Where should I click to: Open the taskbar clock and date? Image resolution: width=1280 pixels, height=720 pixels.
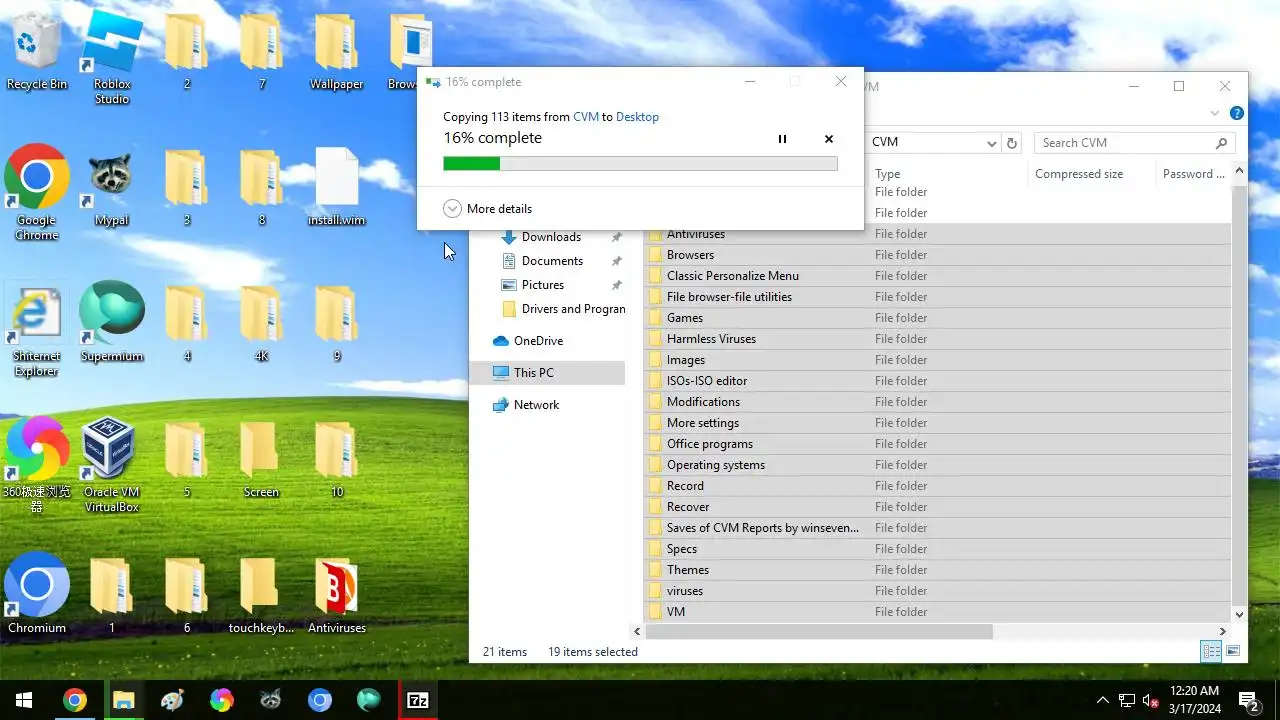pyautogui.click(x=1194, y=700)
